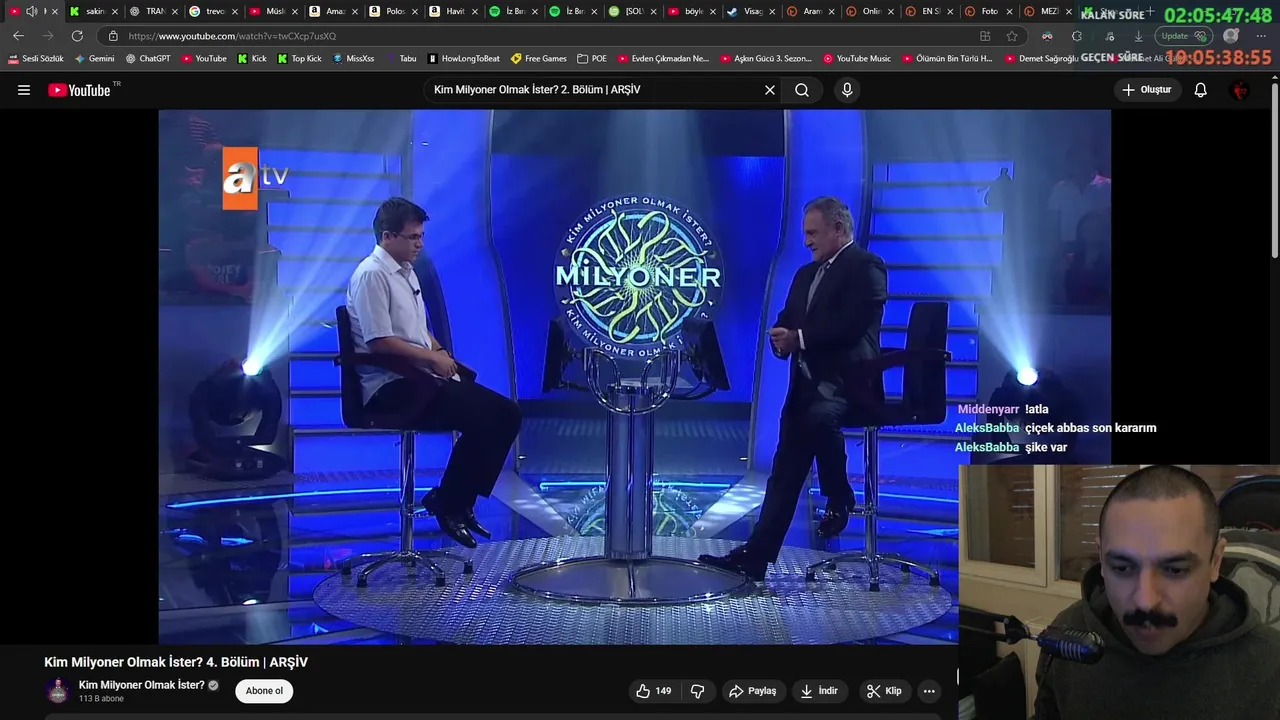
Task: Open the browser Update menu
Action: tap(1183, 36)
